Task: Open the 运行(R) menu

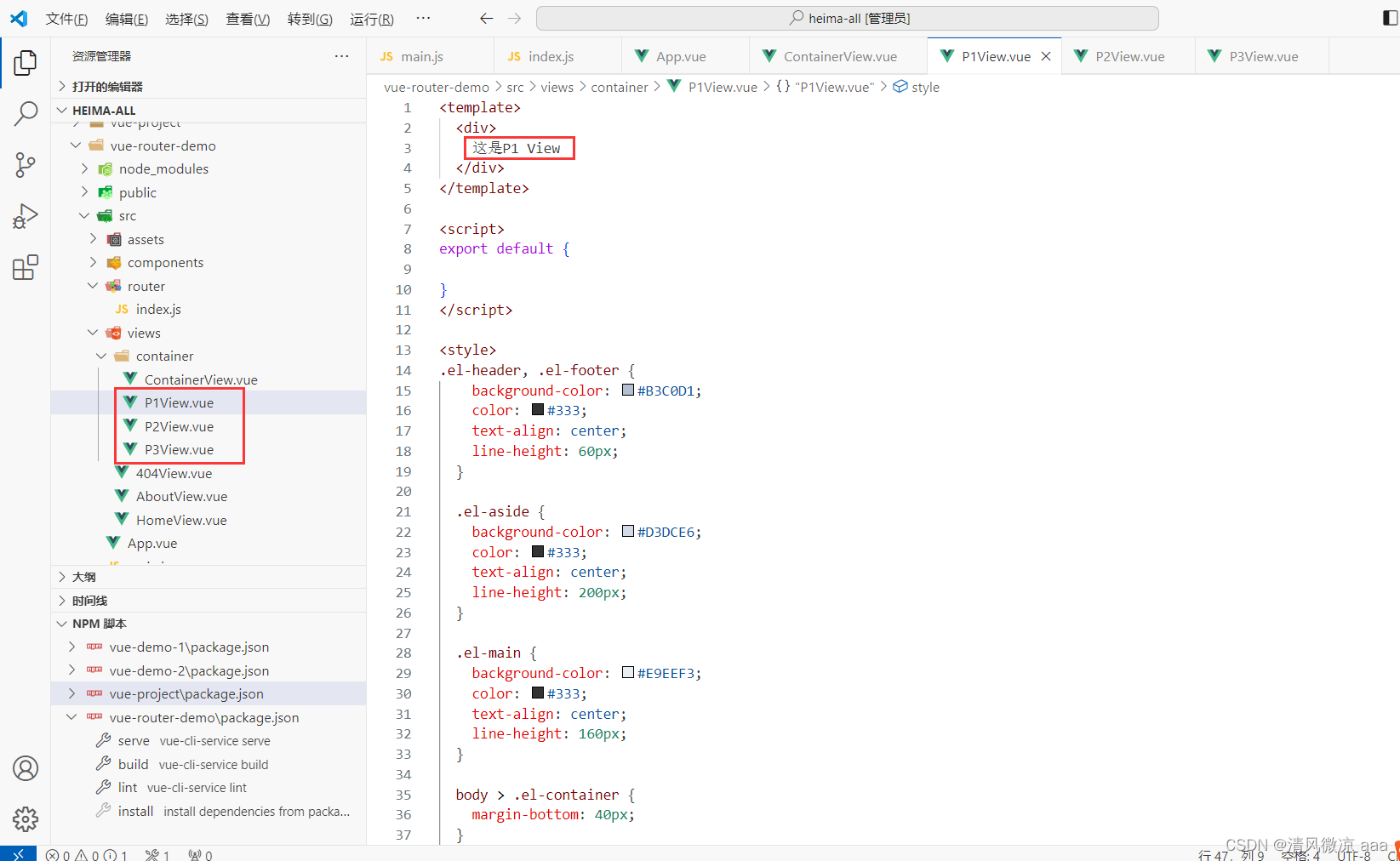Action: [372, 19]
